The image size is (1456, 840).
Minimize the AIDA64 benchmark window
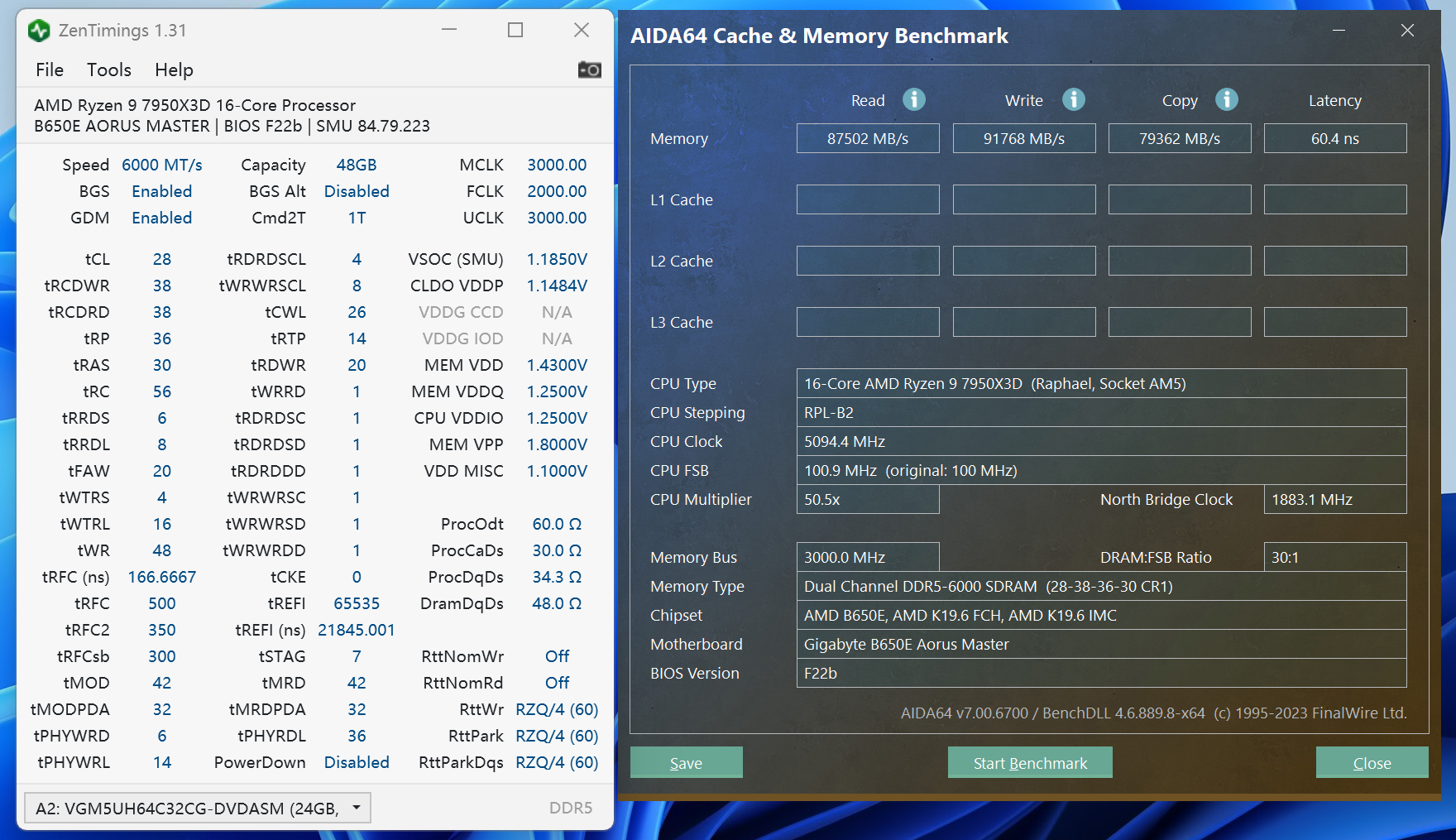click(x=1339, y=31)
